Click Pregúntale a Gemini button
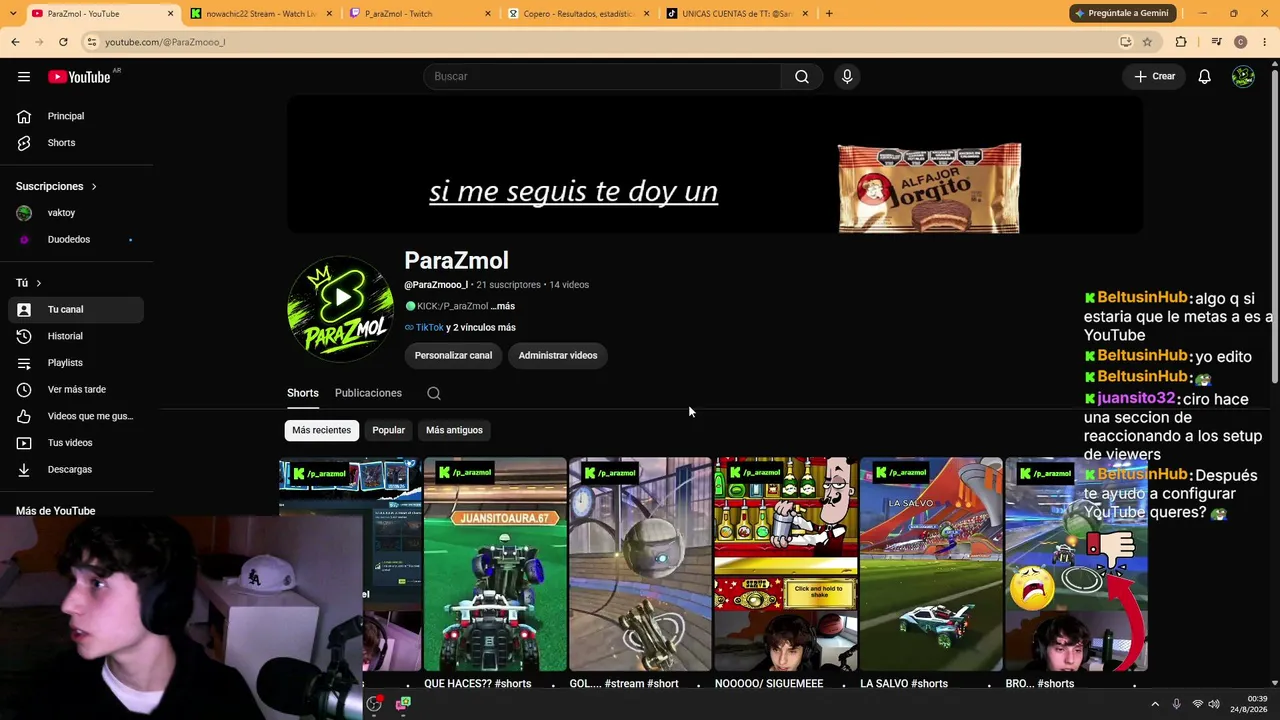 pos(1121,14)
